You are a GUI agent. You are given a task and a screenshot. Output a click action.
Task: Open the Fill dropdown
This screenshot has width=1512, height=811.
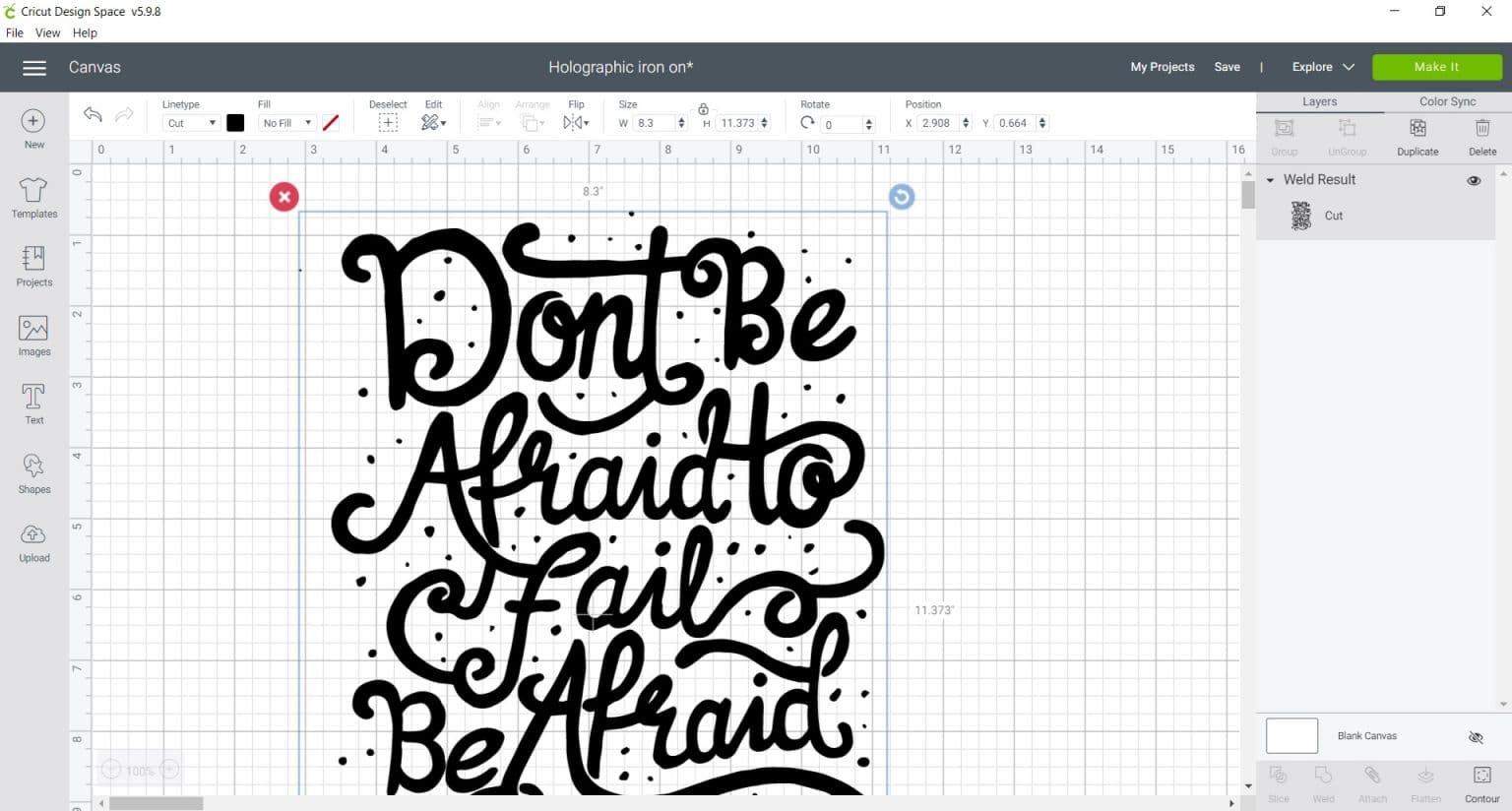[286, 123]
